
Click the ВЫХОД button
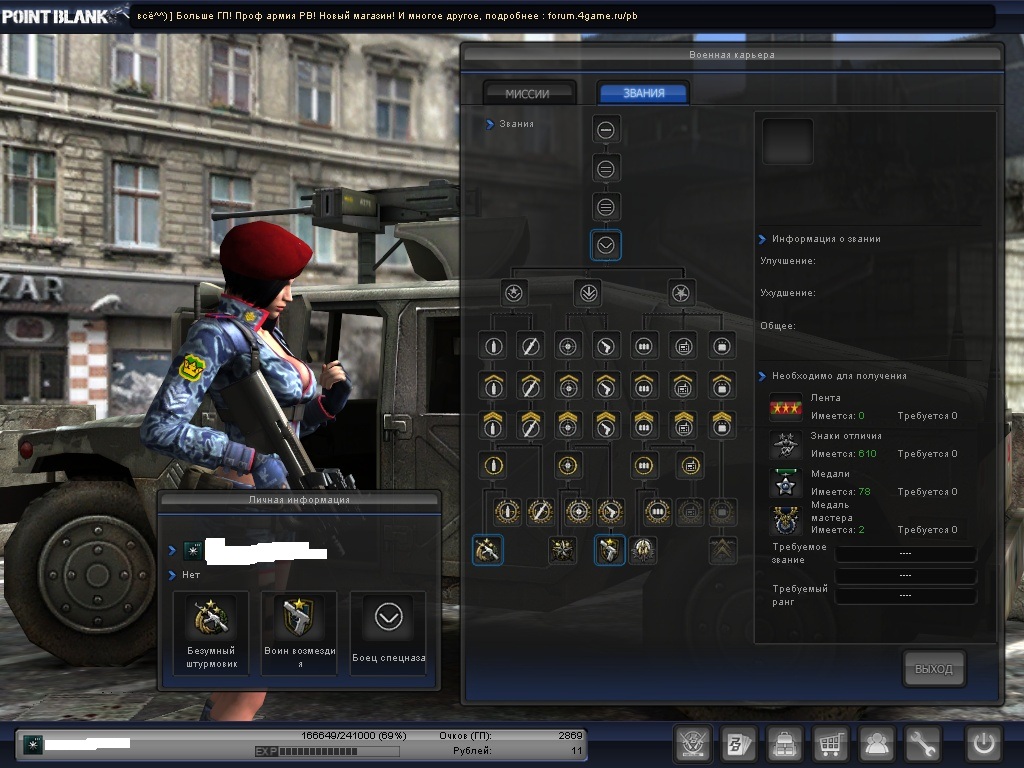tap(934, 669)
